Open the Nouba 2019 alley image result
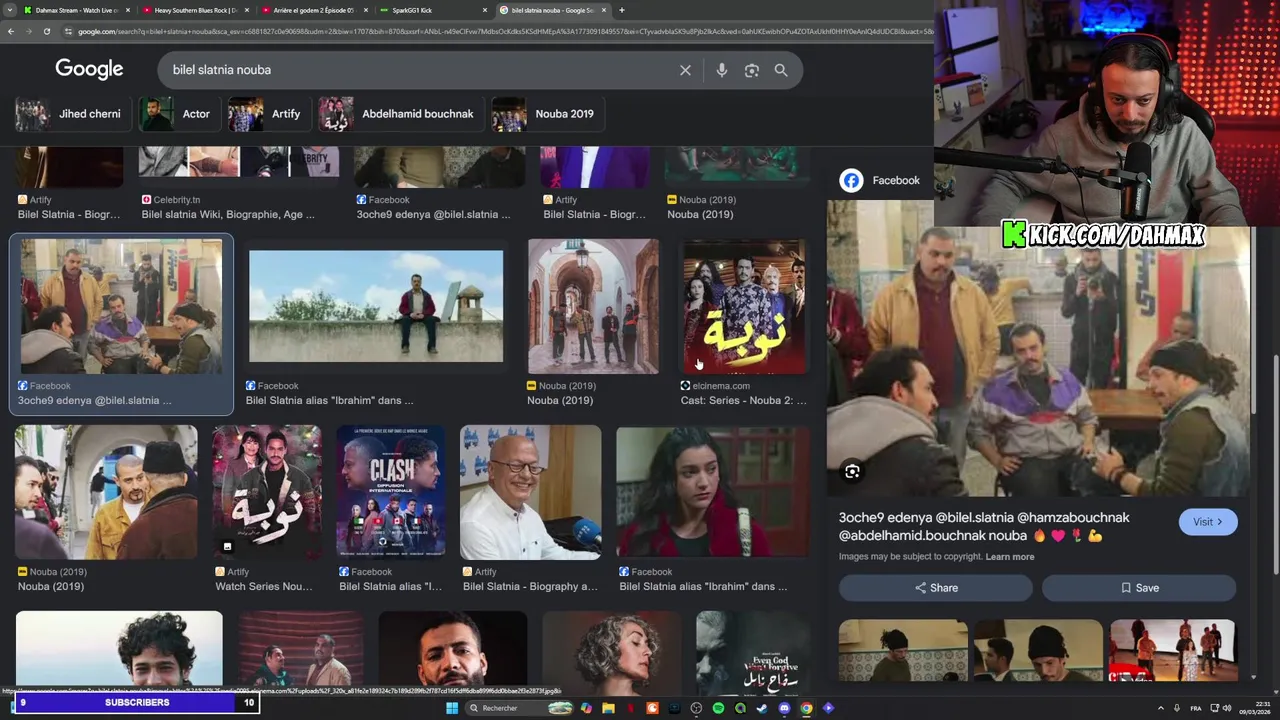Image resolution: width=1280 pixels, height=720 pixels. coord(593,306)
